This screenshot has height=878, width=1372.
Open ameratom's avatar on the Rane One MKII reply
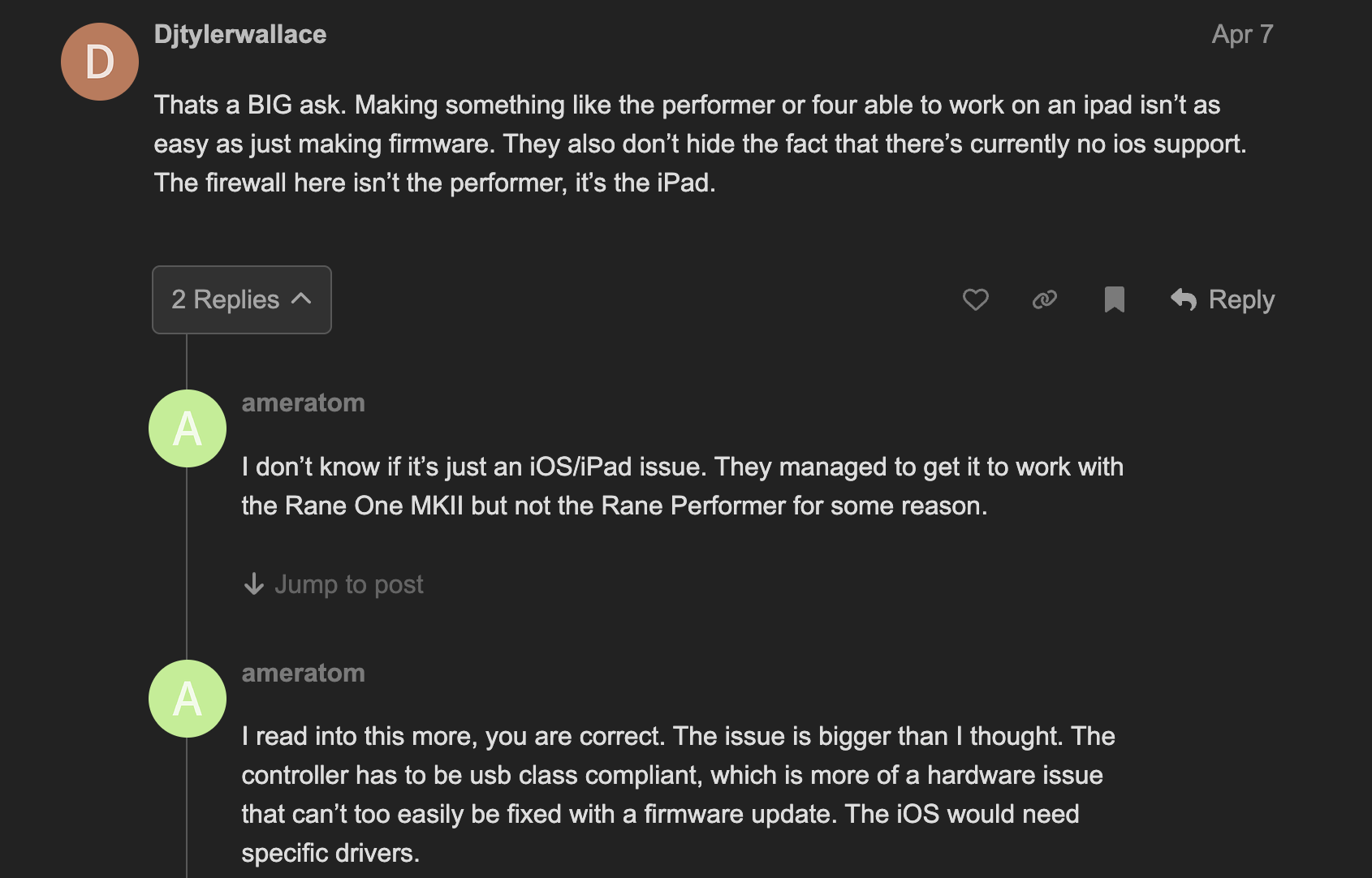[188, 428]
